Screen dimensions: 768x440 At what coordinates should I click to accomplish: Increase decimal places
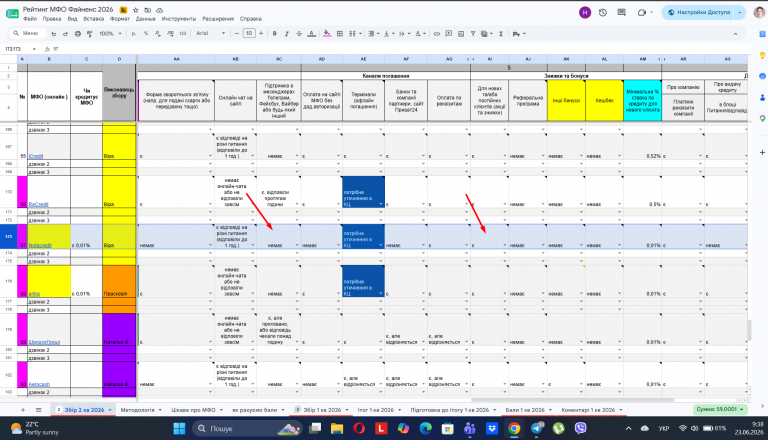click(170, 34)
